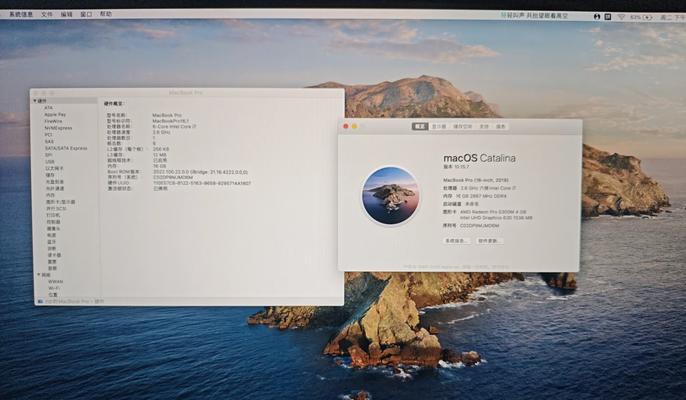Switch to the 显示器 tab in About This Mac
Viewport: 686px width, 400px height.
click(439, 126)
